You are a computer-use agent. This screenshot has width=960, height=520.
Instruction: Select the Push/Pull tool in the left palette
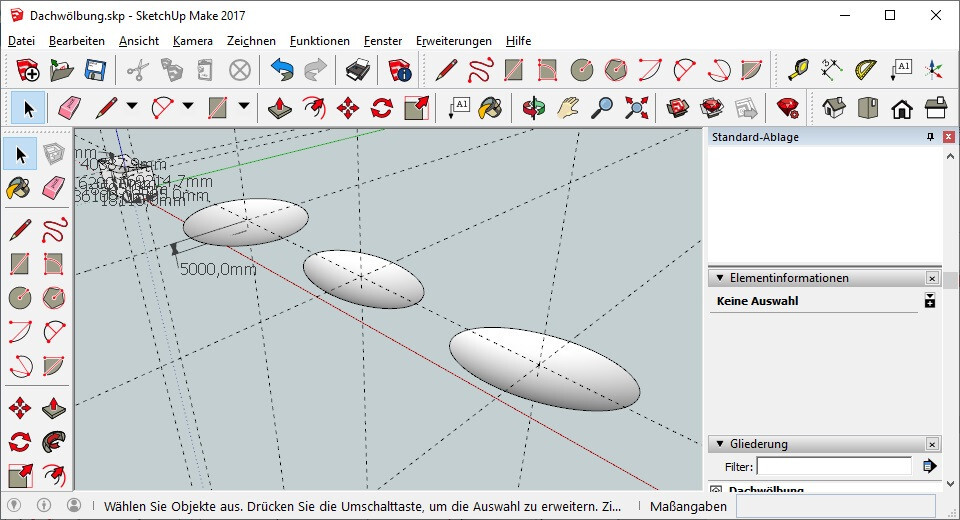[54, 408]
